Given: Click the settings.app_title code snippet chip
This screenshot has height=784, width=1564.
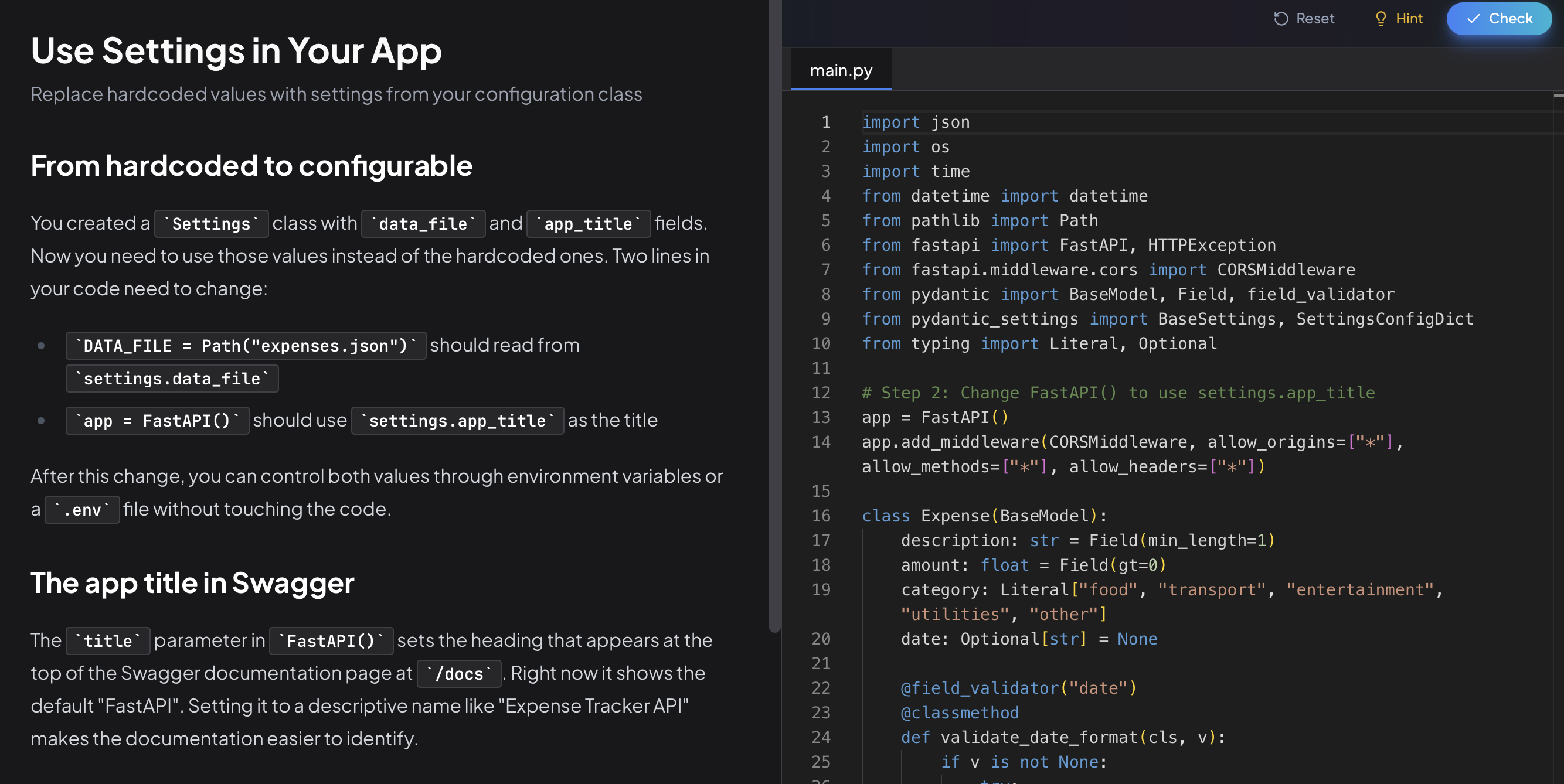Looking at the screenshot, I should [x=457, y=421].
